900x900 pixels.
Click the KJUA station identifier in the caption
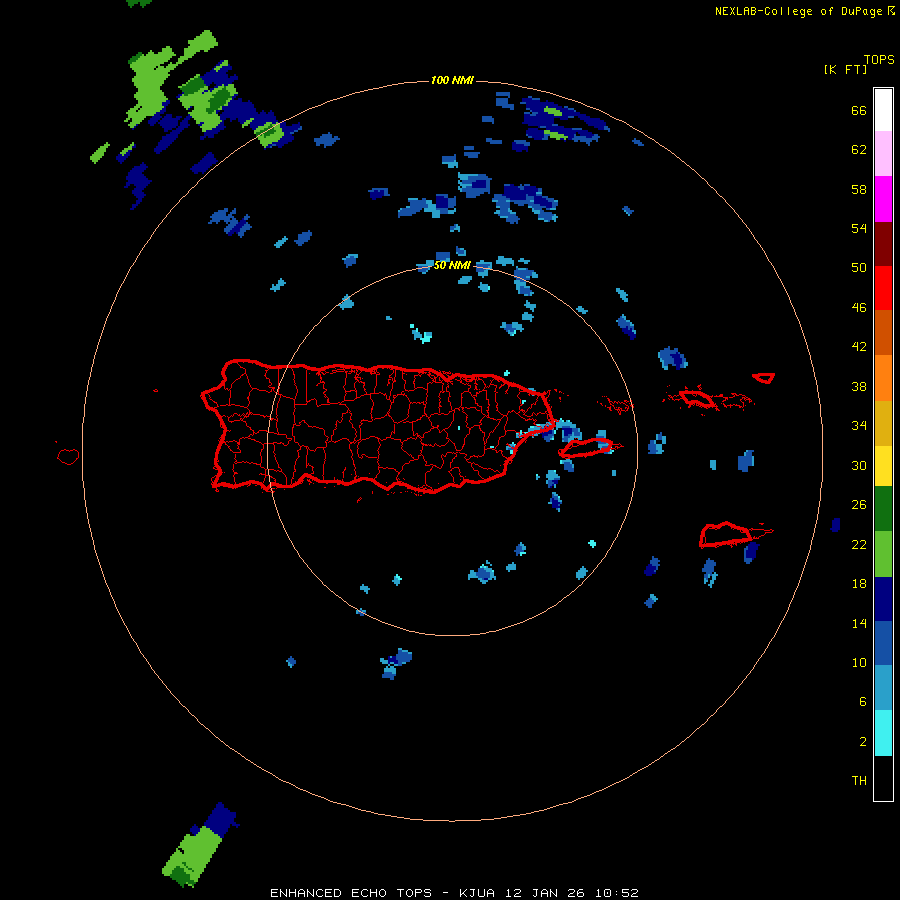477,893
